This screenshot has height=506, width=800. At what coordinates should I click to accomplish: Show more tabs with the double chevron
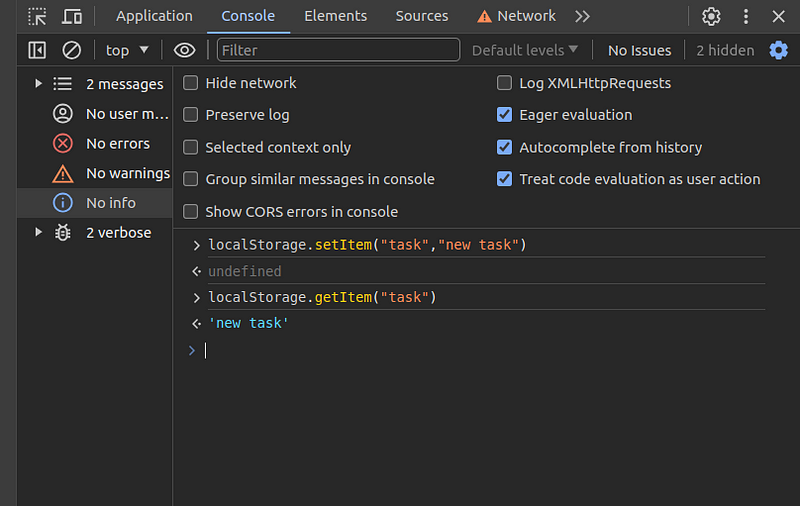click(x=583, y=16)
